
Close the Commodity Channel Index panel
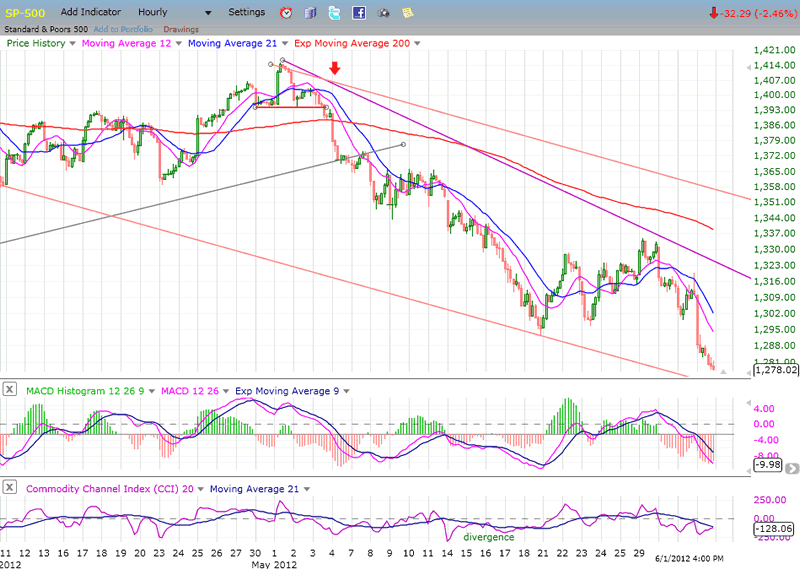point(9,486)
